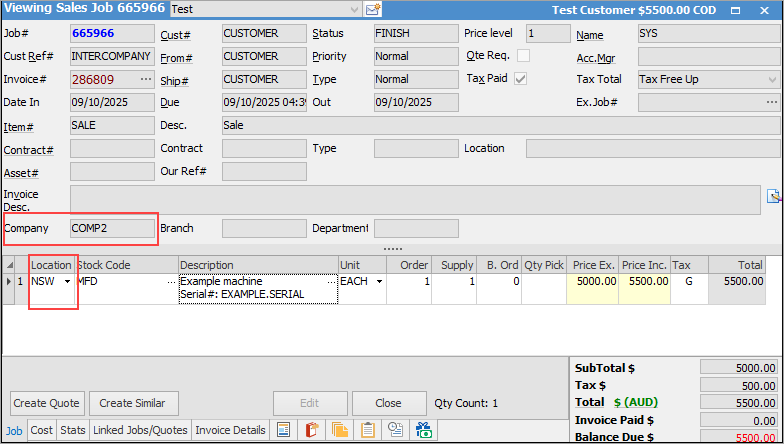Click the yellow notepad icon tab
Screen dimensions: 784x444
367,430
